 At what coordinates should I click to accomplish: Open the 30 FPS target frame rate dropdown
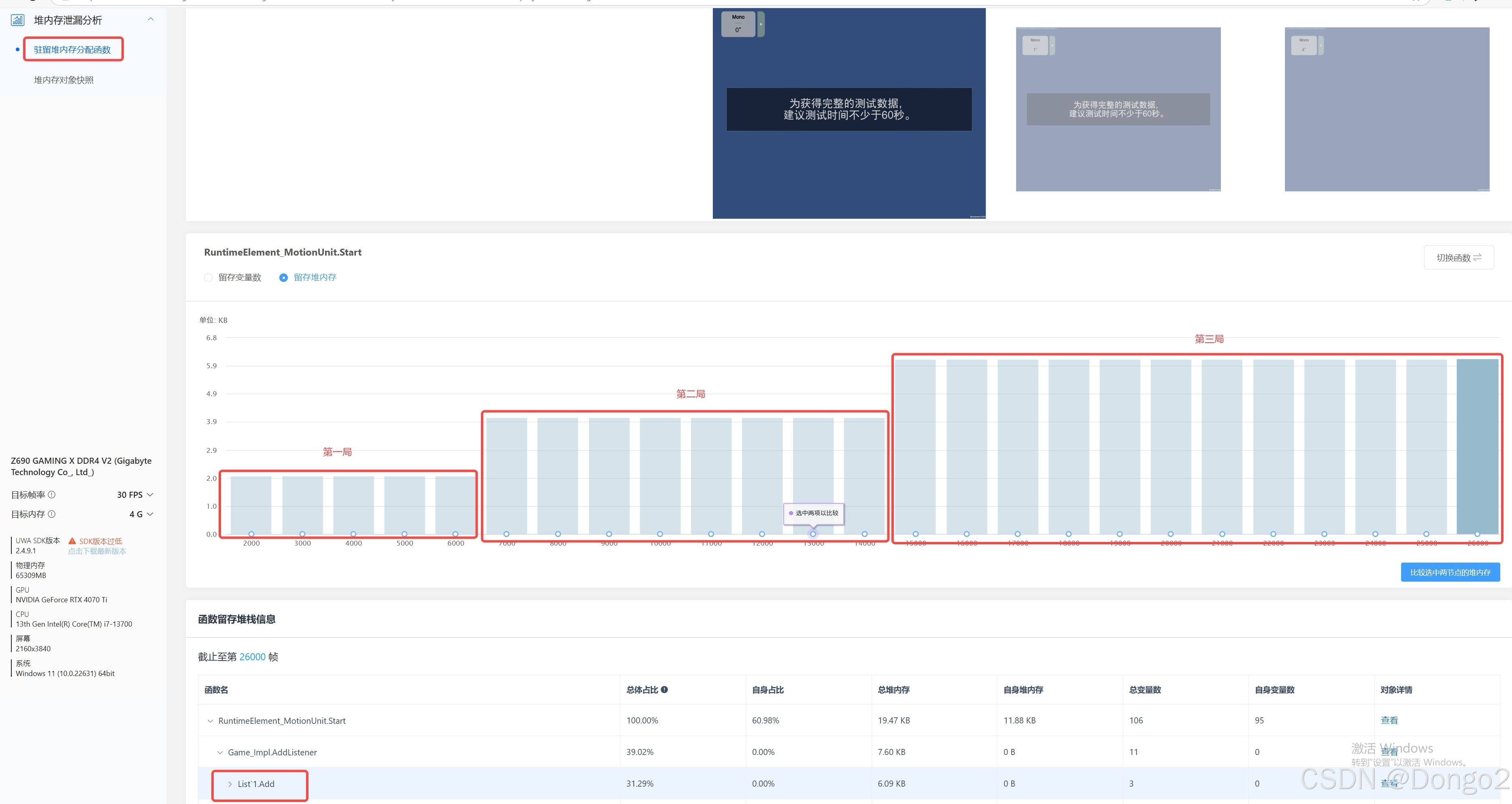135,495
